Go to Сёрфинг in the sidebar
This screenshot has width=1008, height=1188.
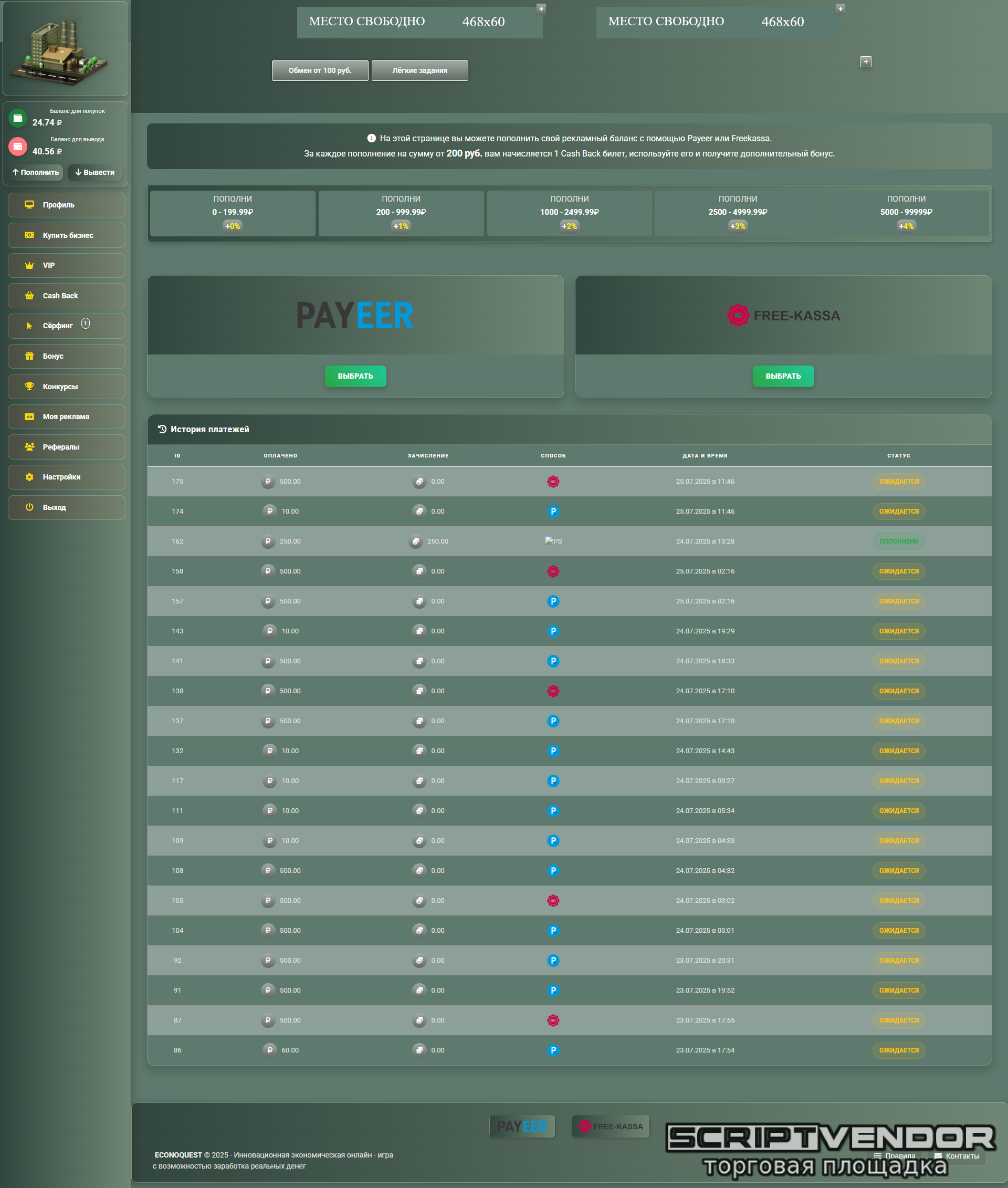[x=66, y=326]
